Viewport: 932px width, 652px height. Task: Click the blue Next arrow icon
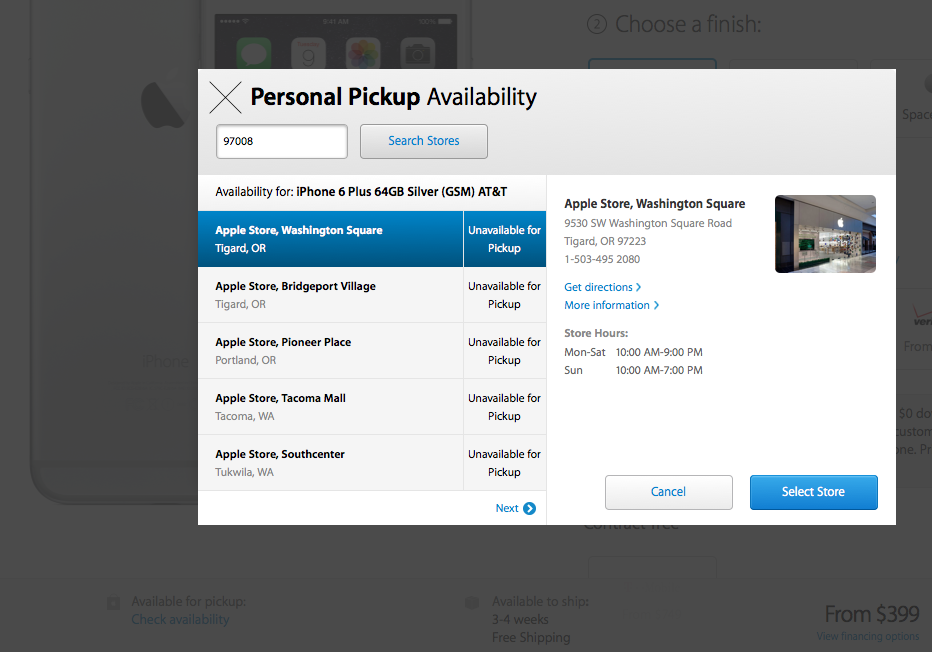529,508
